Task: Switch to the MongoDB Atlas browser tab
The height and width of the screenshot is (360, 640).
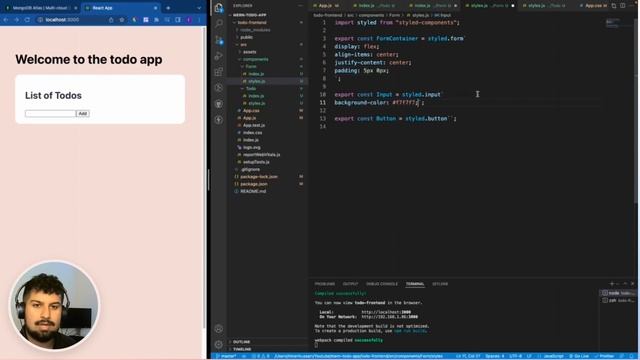Action: point(40,8)
